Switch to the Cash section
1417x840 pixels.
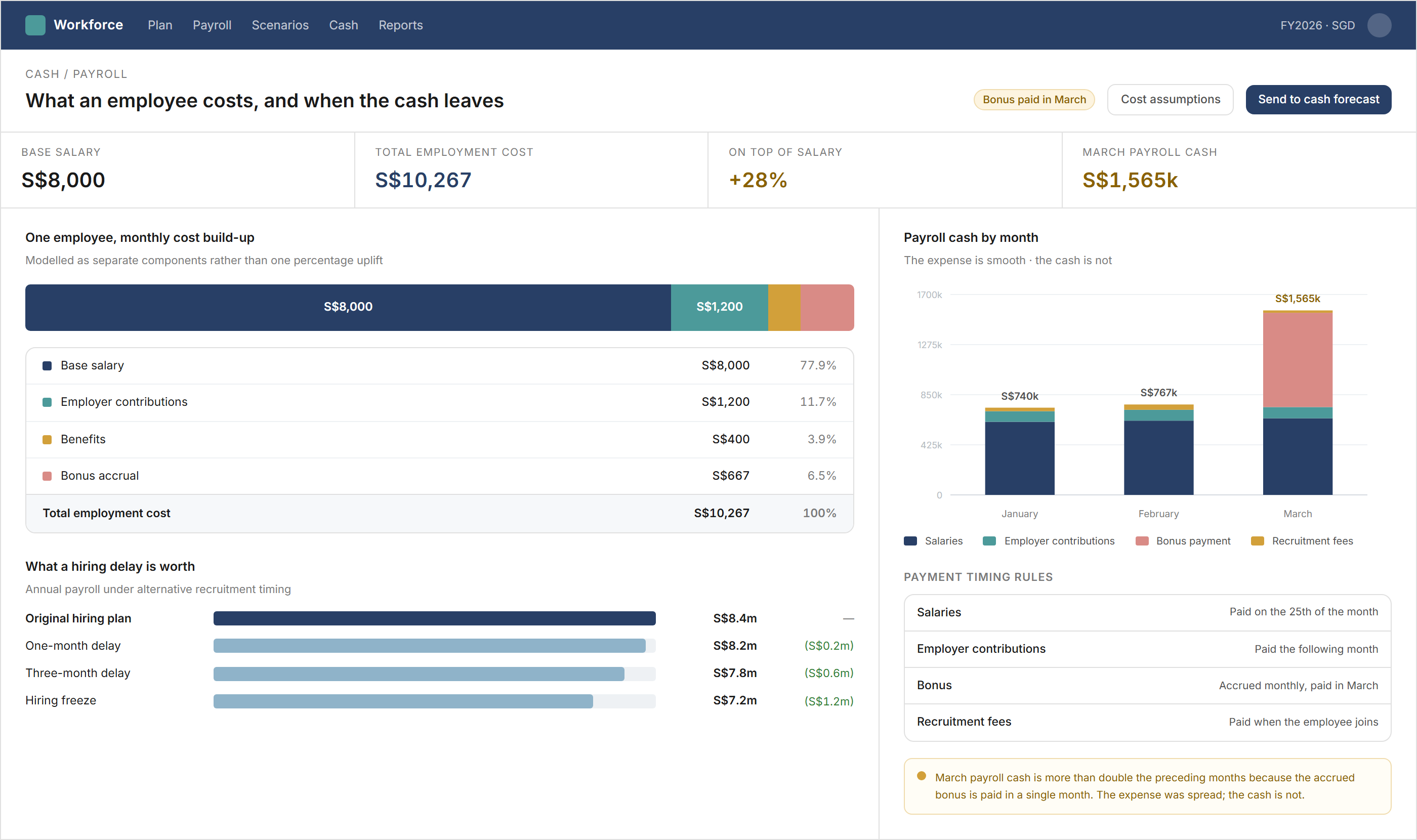(343, 25)
